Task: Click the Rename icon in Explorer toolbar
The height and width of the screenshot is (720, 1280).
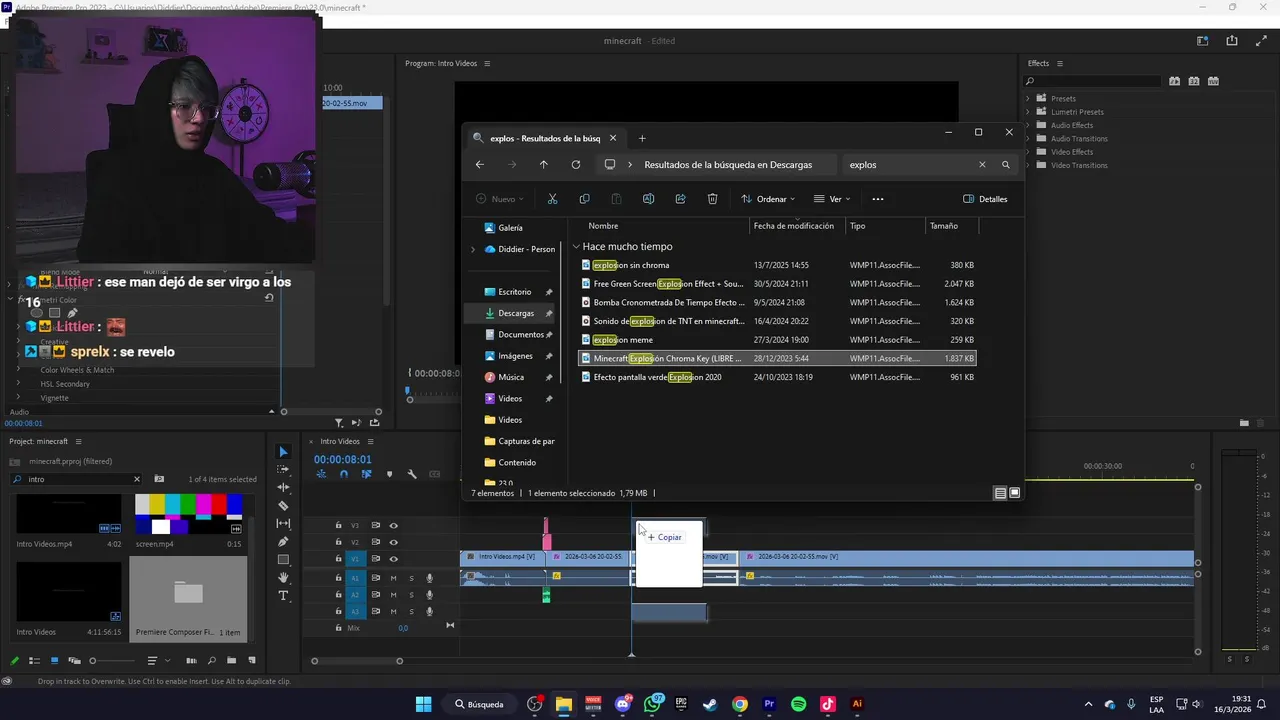Action: 648,199
